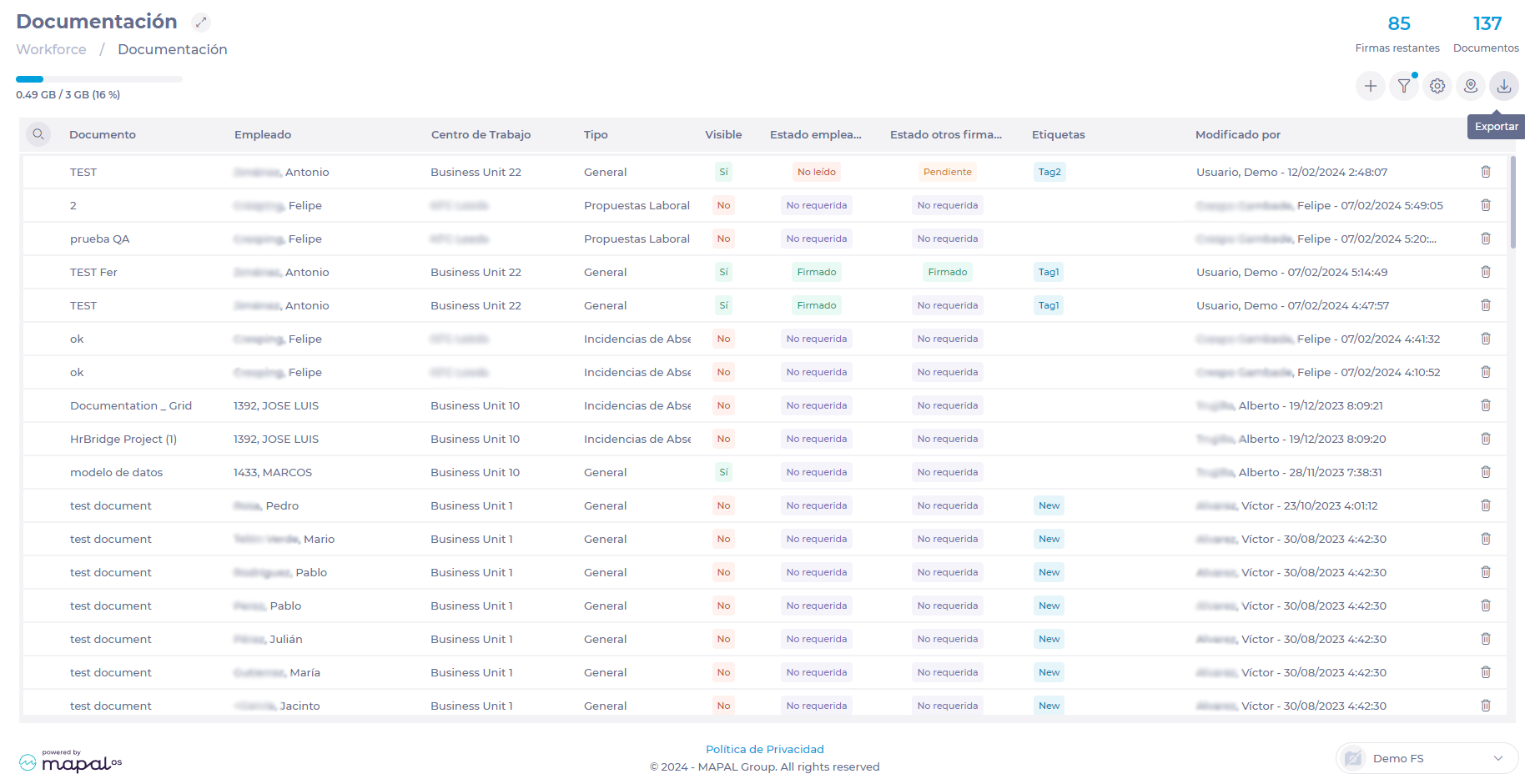Open the gear settings icon

[1437, 86]
